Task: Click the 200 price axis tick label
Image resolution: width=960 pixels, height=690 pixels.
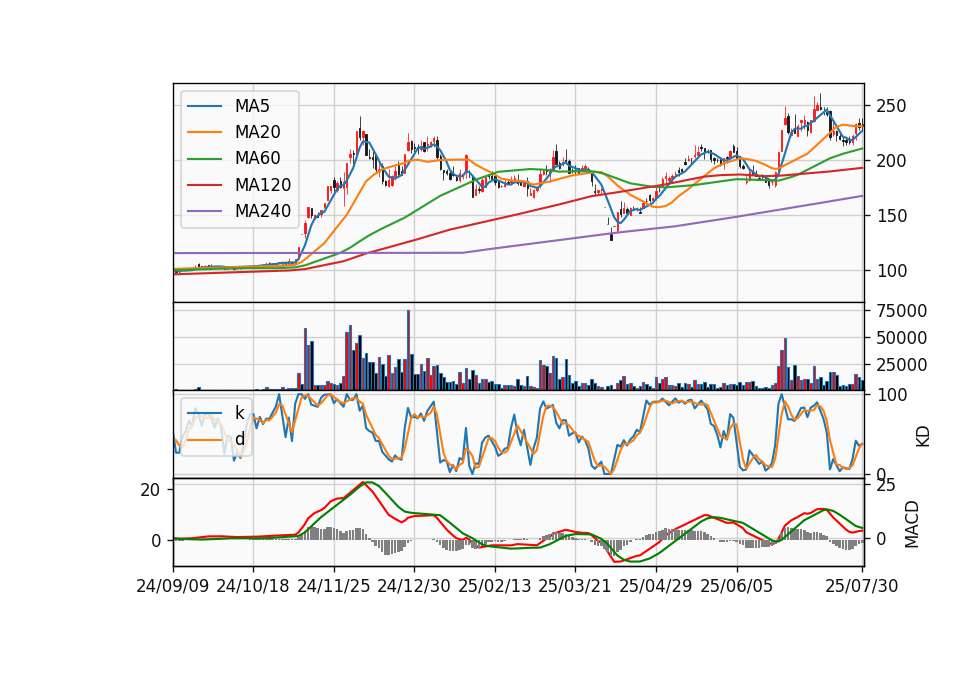Action: point(891,161)
